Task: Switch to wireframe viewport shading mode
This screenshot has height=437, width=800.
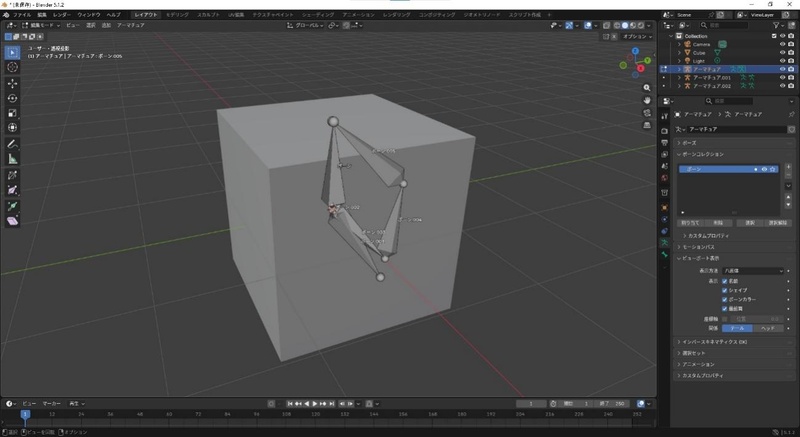Action: point(617,25)
